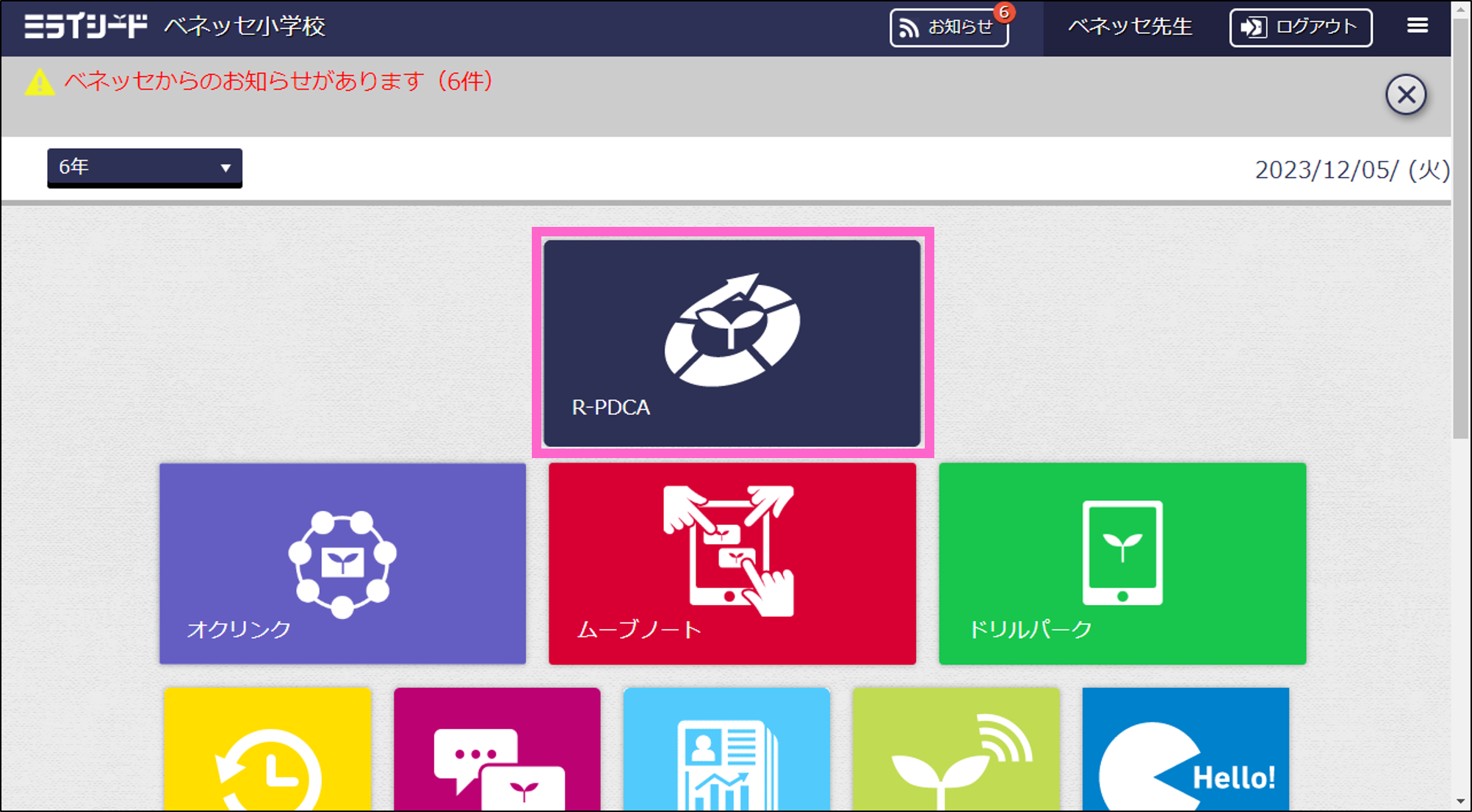This screenshot has width=1472, height=812.
Task: Click the ベネッセからのお知らせがあります notice
Action: click(x=278, y=81)
